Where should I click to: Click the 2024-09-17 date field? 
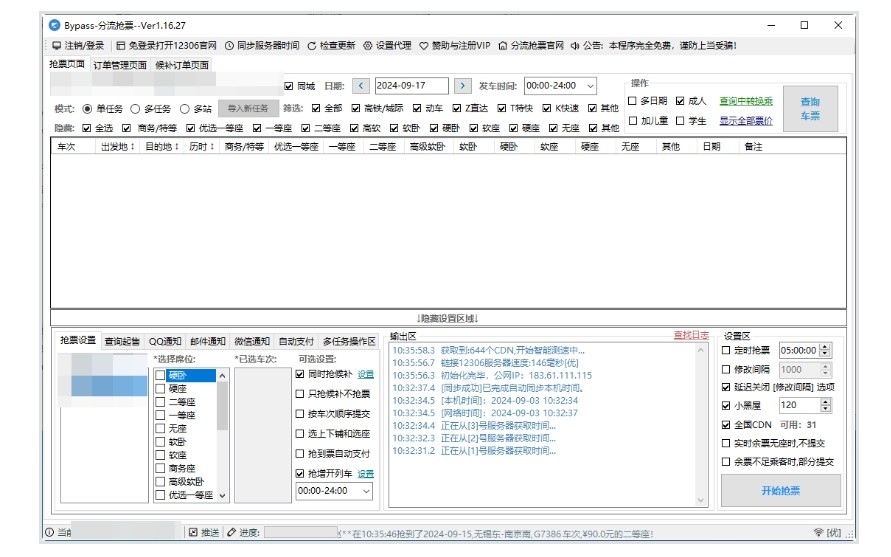(411, 86)
